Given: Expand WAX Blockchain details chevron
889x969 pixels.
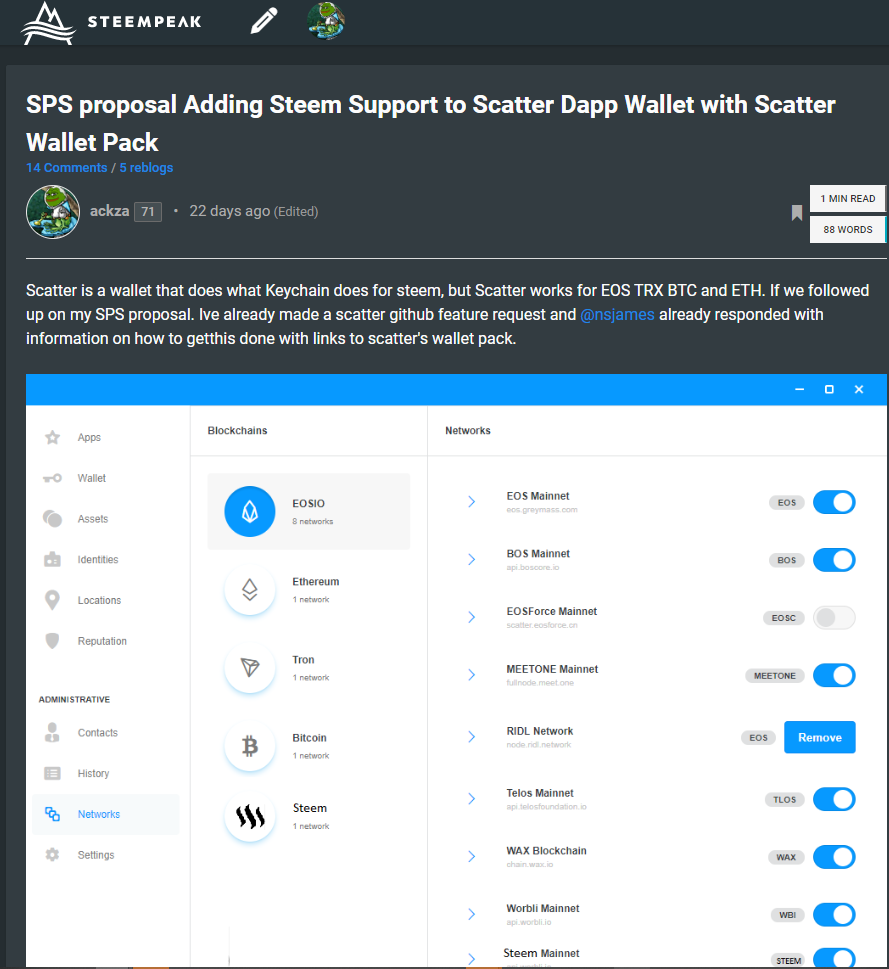Looking at the screenshot, I should 471,856.
